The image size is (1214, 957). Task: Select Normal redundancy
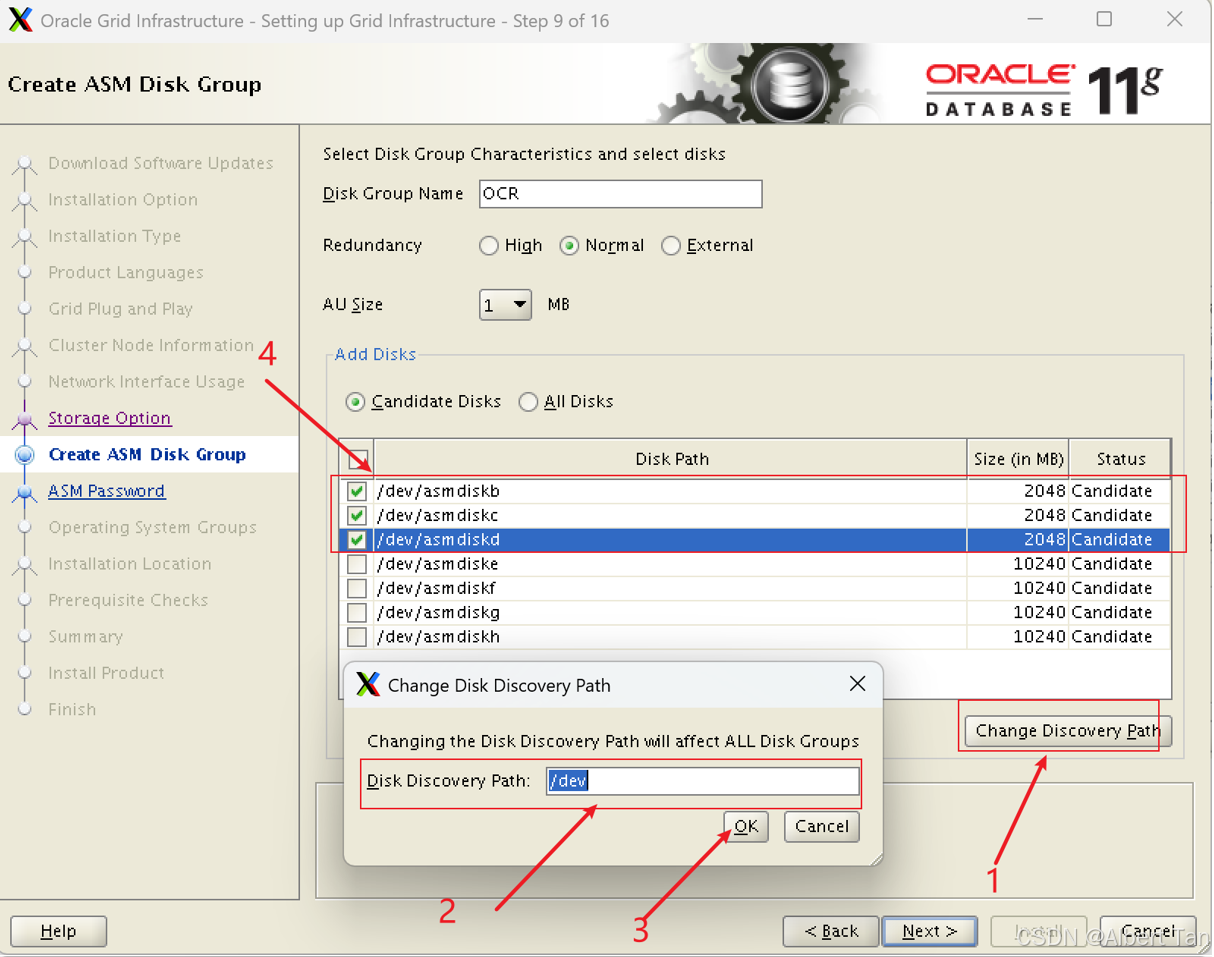(x=569, y=246)
